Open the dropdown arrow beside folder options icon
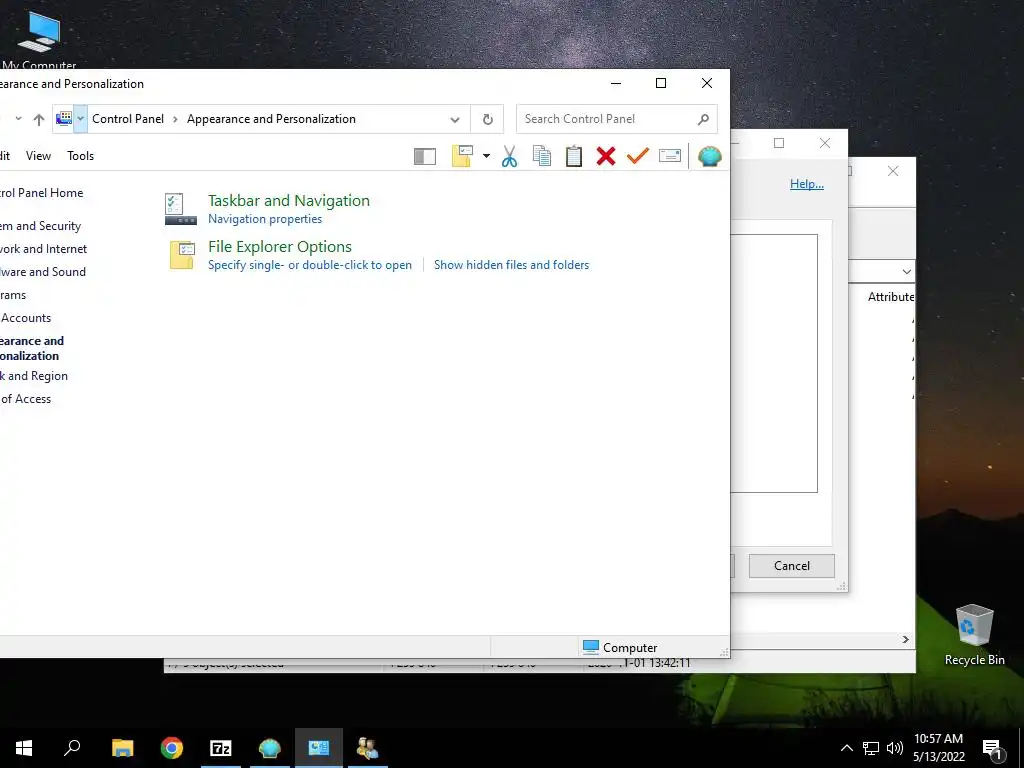 [486, 156]
